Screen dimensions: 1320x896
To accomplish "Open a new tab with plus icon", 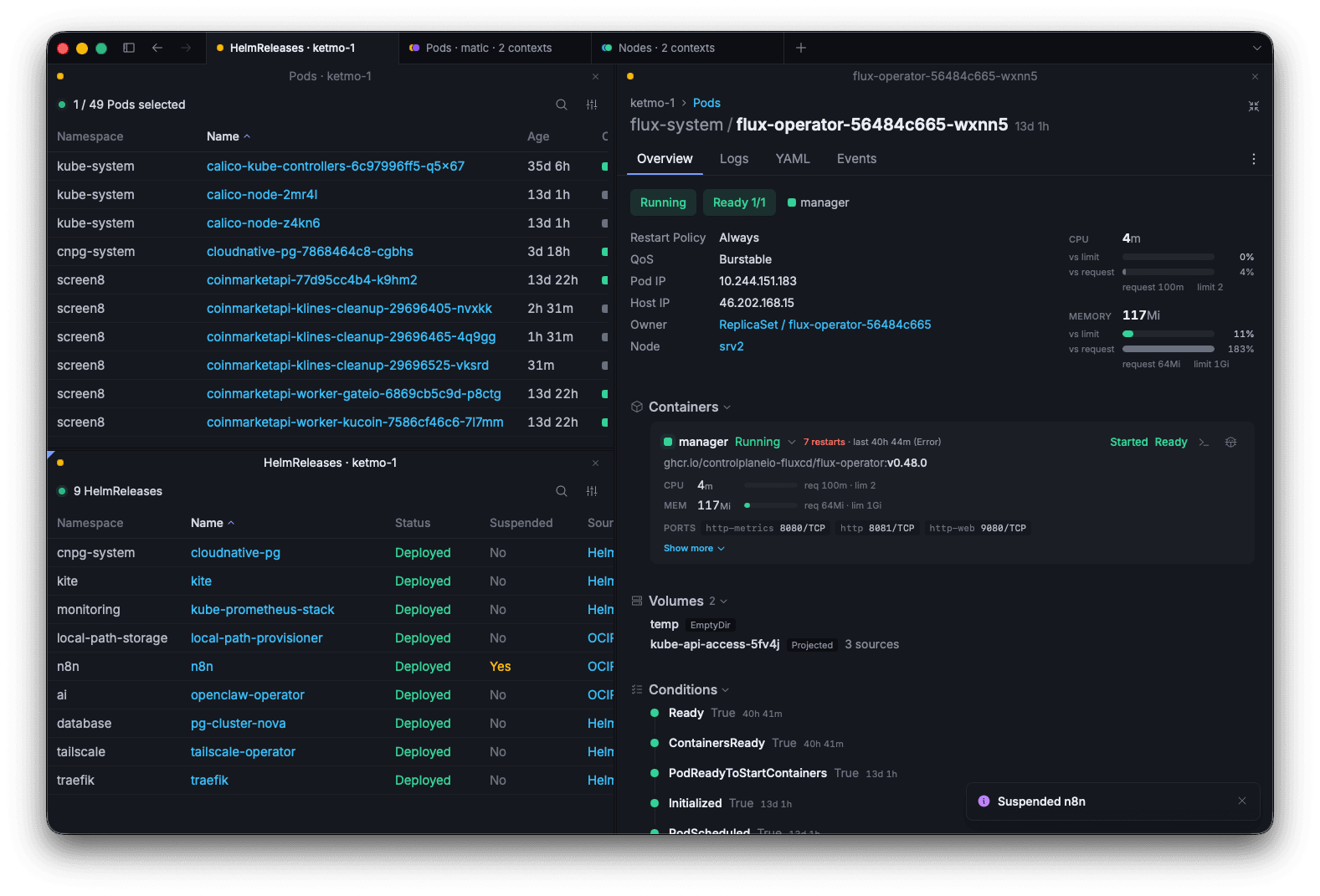I will coord(801,48).
